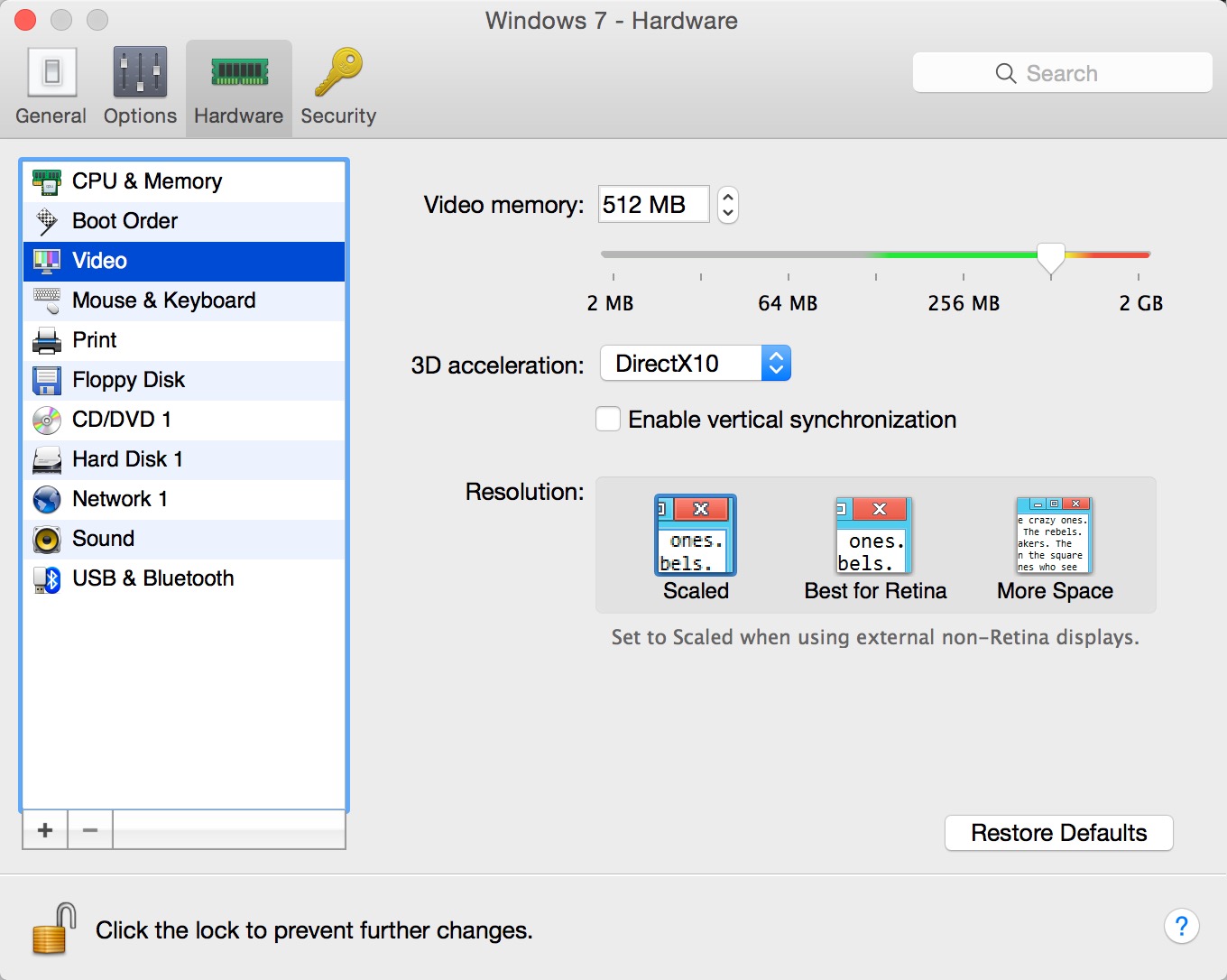Click the CPU & Memory chip icon
The image size is (1227, 980).
[47, 181]
